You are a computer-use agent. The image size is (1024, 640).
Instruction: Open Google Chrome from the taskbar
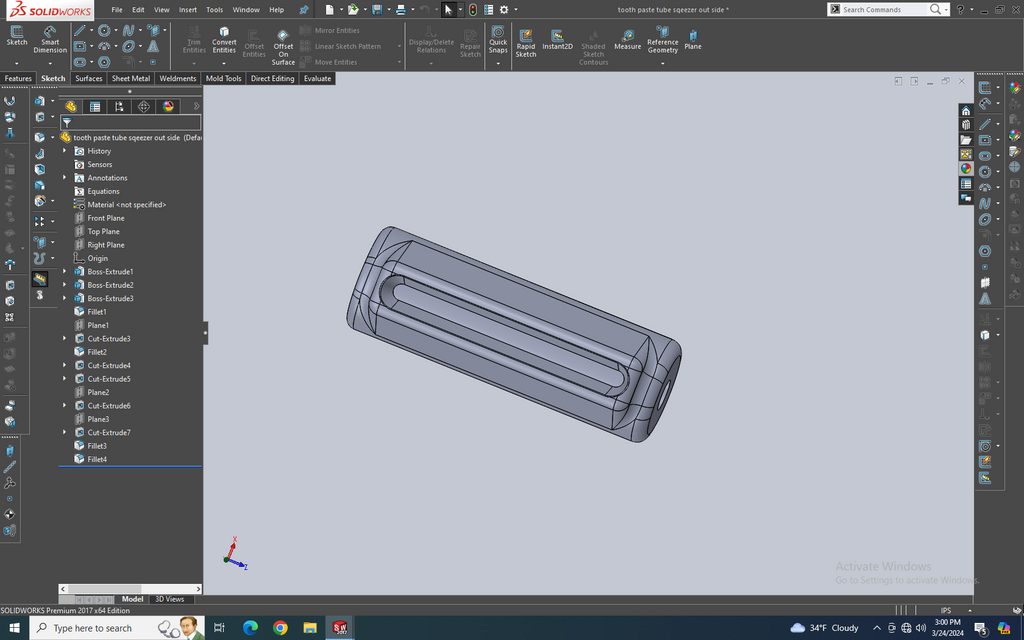point(280,628)
